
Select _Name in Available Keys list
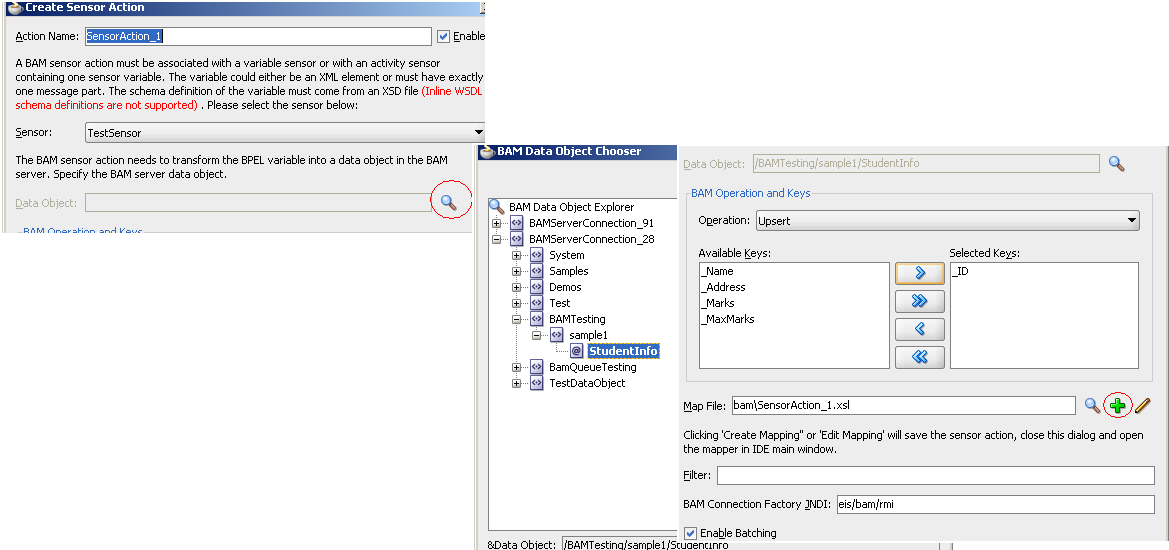click(717, 271)
